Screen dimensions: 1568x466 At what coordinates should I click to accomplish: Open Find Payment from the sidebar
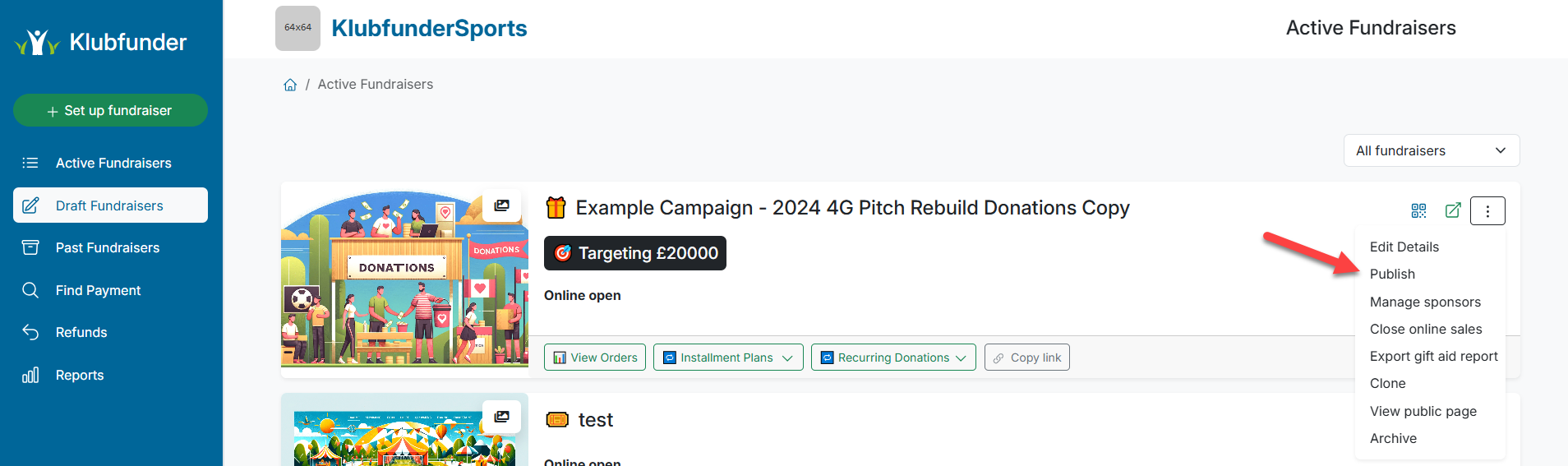coord(98,290)
